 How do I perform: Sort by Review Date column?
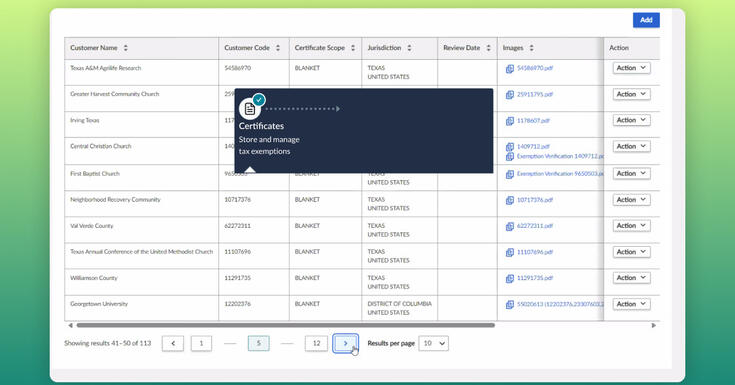pos(488,48)
